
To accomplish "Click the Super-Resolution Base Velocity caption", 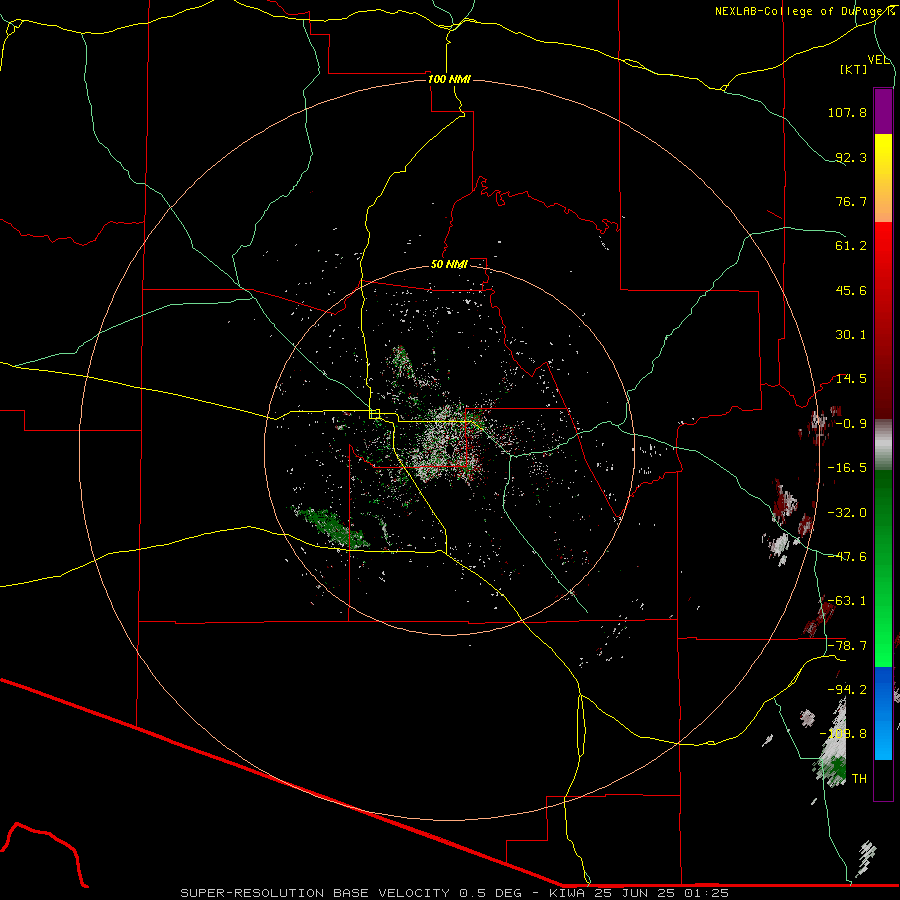I will click(x=455, y=893).
